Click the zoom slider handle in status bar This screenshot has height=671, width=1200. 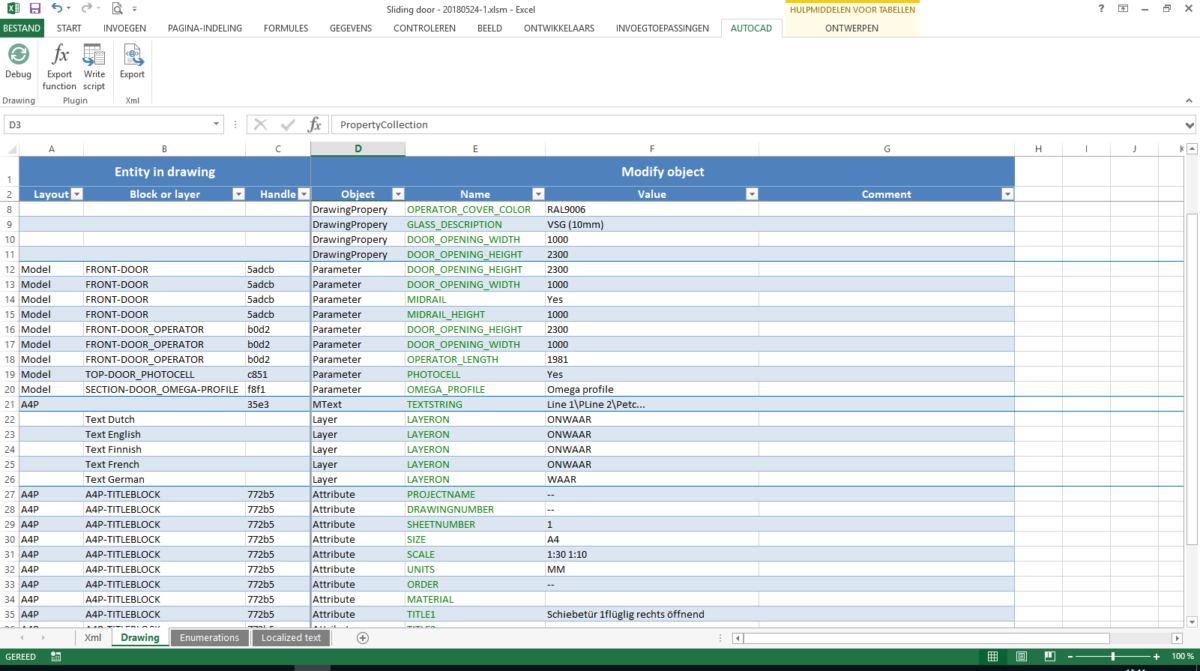[x=1115, y=657]
